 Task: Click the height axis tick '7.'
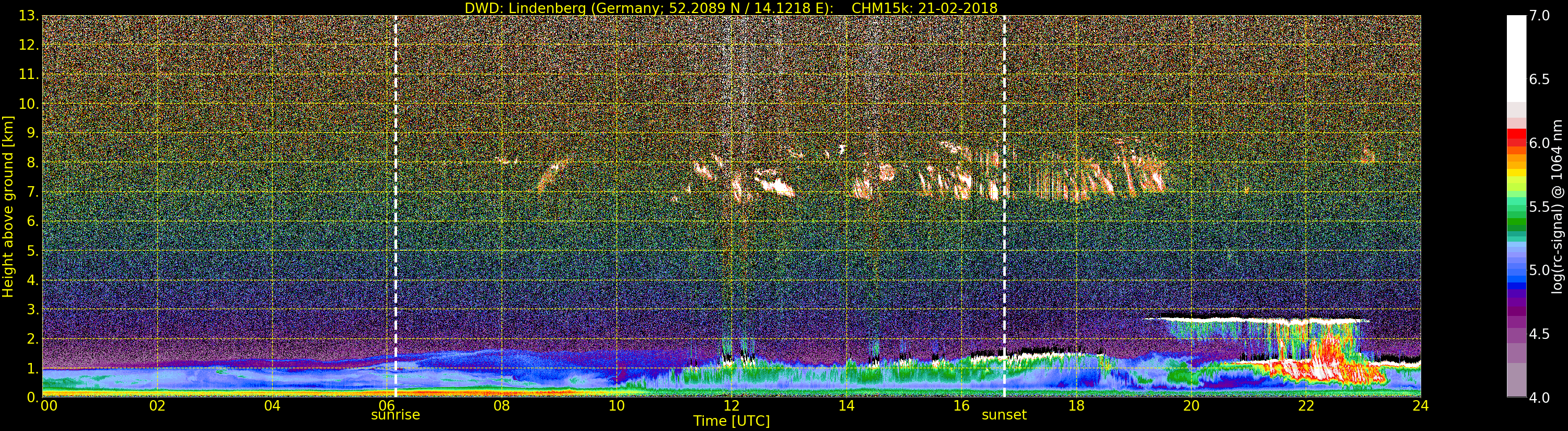click(x=32, y=192)
